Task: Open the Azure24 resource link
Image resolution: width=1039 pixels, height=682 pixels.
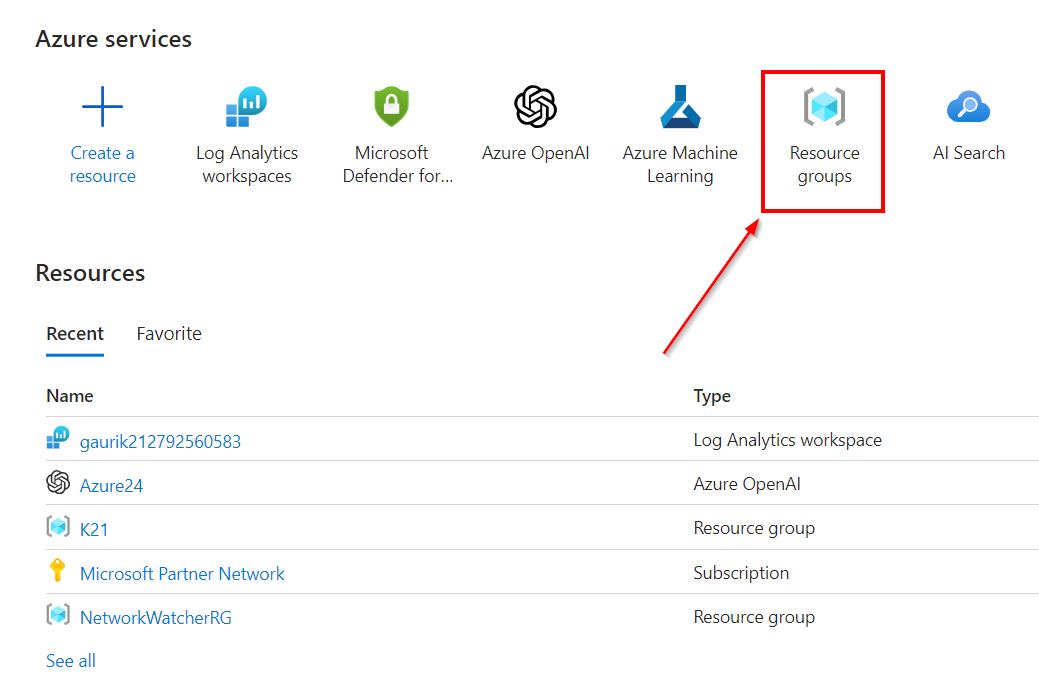Action: pyautogui.click(x=111, y=485)
